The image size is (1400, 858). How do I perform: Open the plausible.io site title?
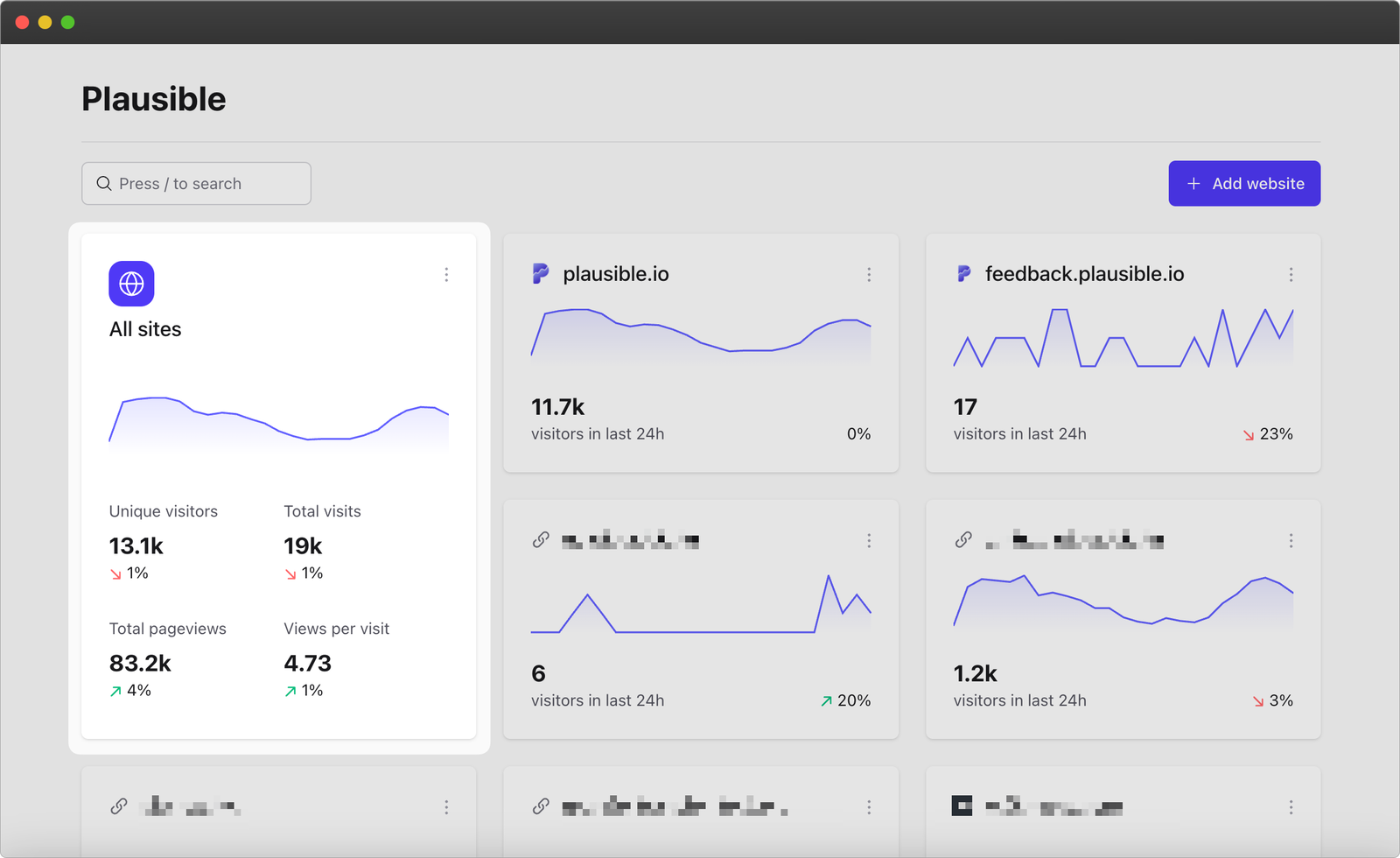616,273
